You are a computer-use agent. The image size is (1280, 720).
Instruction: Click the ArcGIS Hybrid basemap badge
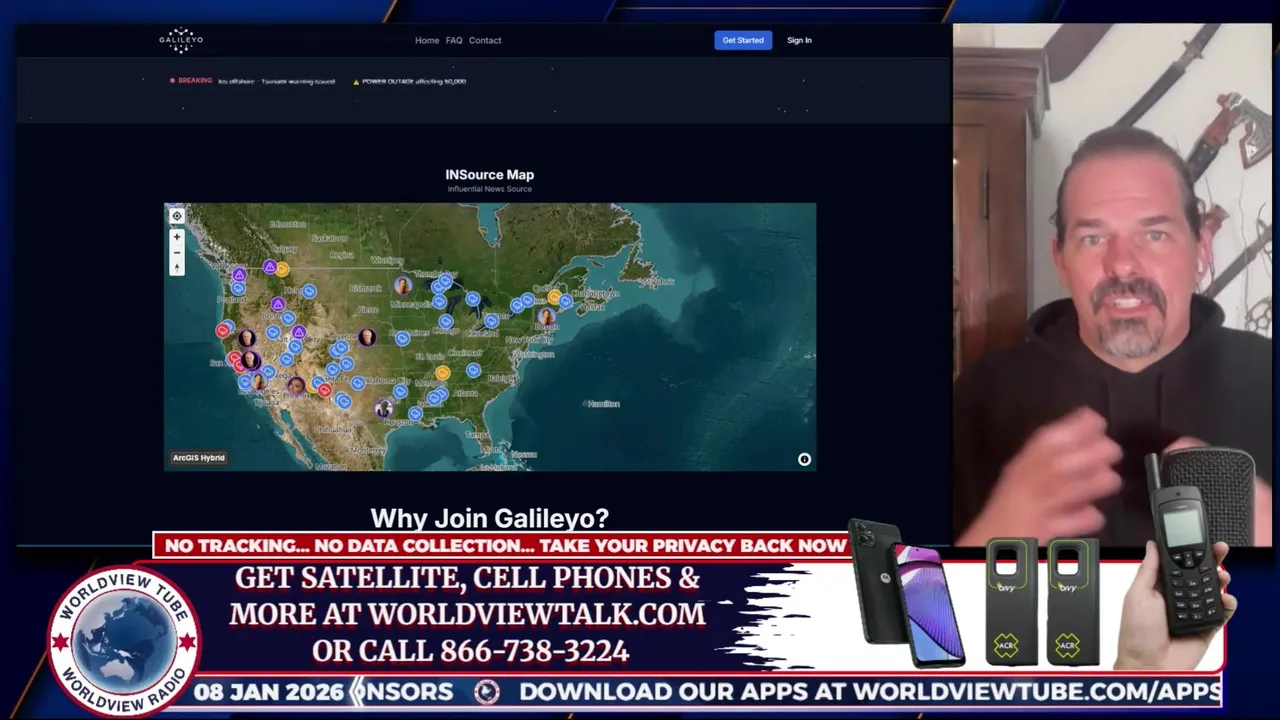pos(199,458)
